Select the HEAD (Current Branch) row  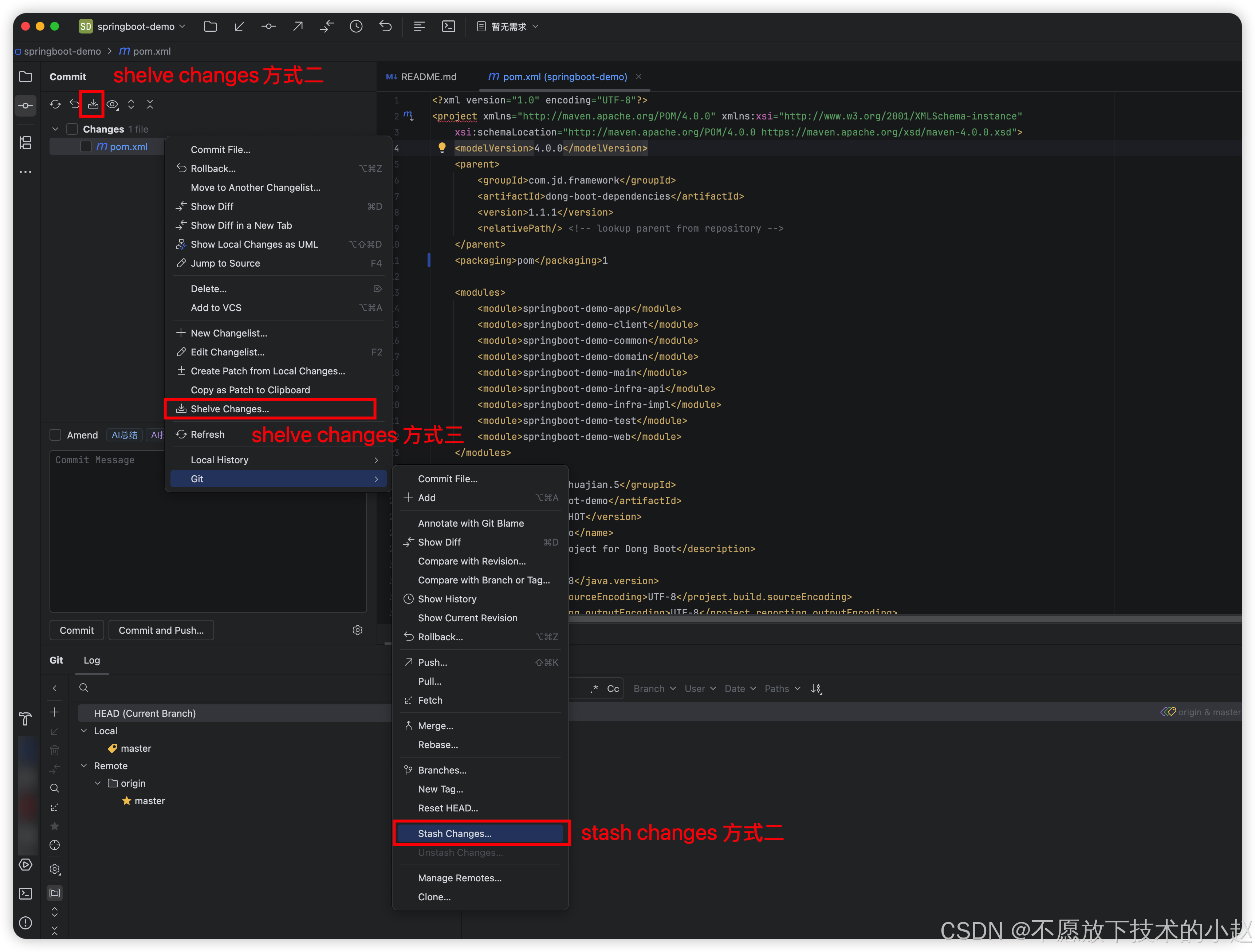pyautogui.click(x=234, y=713)
